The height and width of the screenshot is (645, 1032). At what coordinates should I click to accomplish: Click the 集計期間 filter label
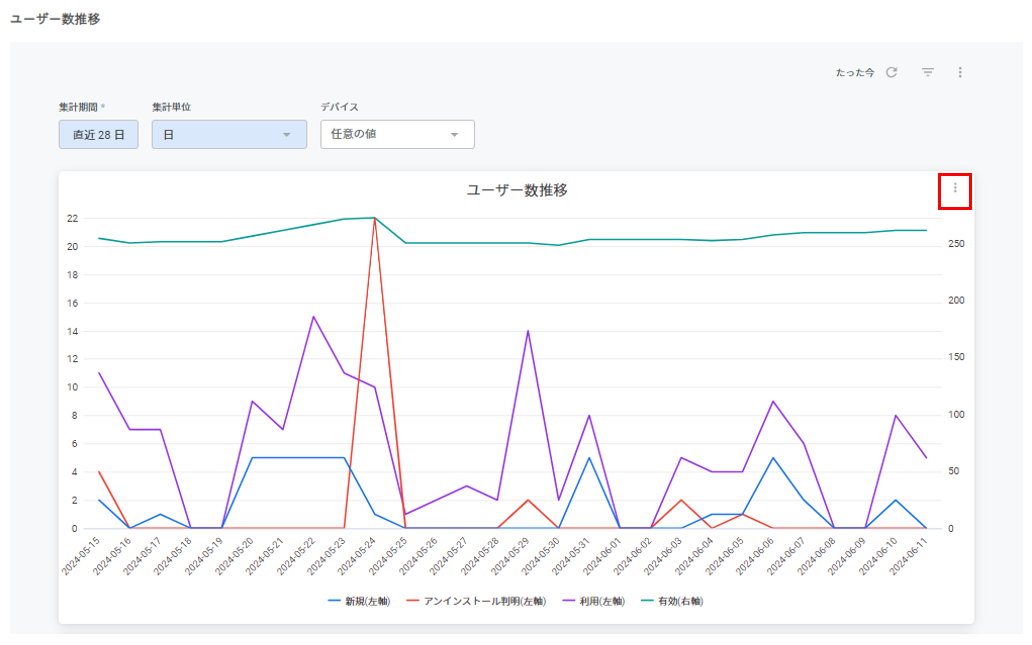78,107
